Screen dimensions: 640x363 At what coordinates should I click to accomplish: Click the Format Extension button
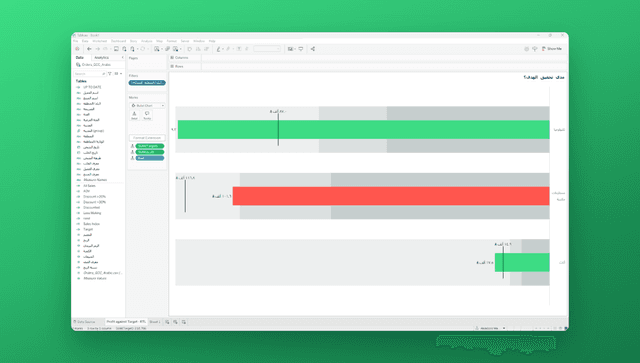pyautogui.click(x=147, y=138)
